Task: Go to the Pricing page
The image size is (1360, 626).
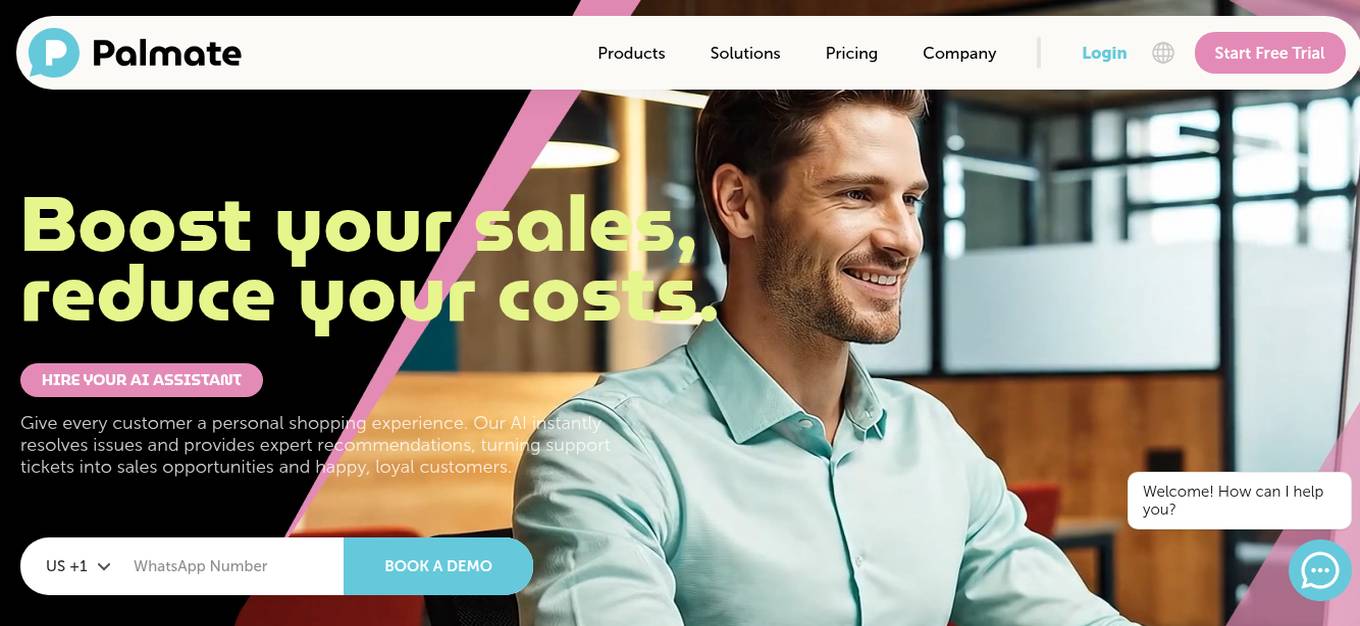Action: [x=851, y=53]
